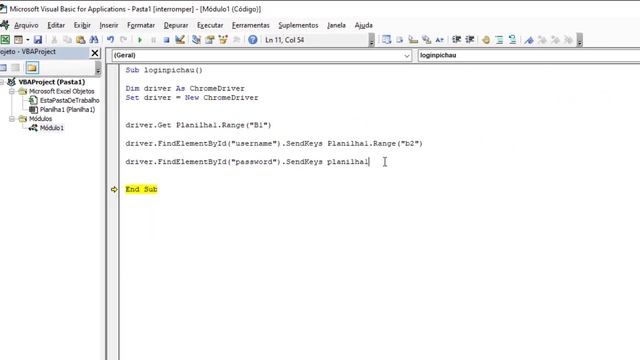Open the (Geral) object dropdown
The width and height of the screenshot is (640, 360).
click(x=261, y=55)
